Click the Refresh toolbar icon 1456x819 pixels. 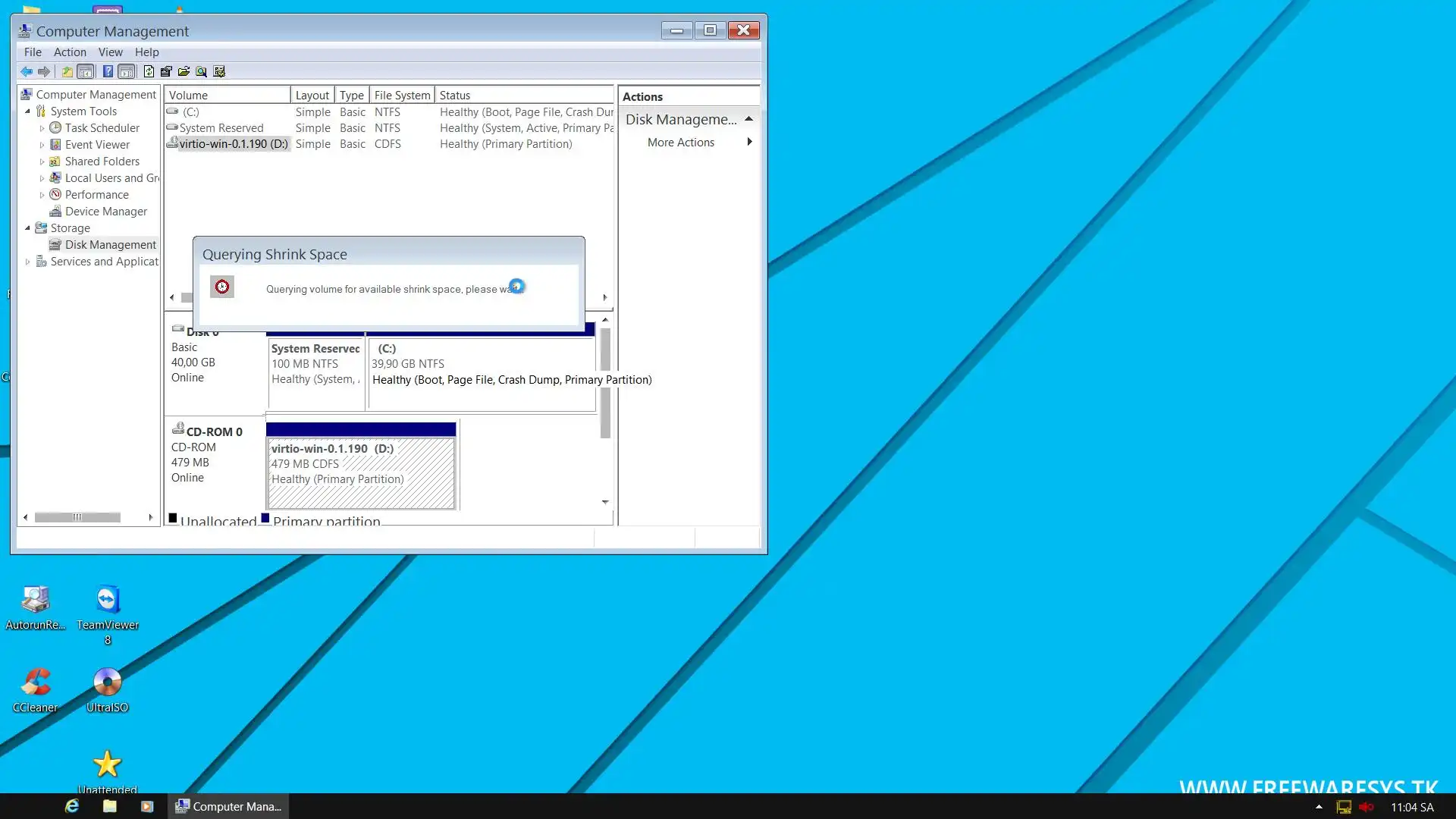point(149,71)
